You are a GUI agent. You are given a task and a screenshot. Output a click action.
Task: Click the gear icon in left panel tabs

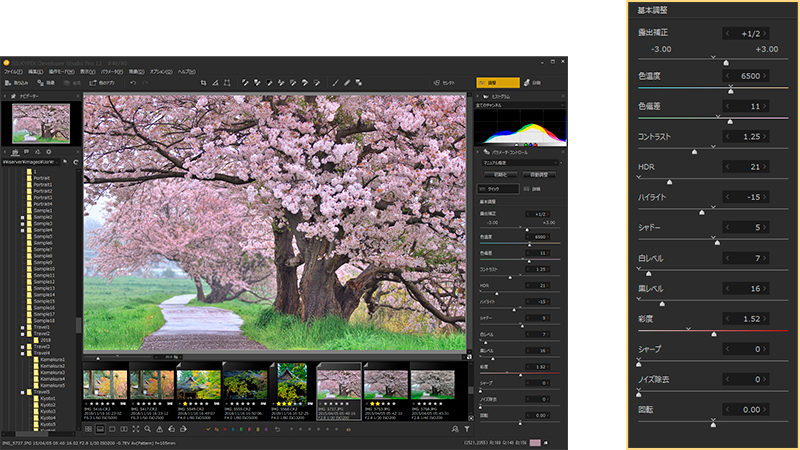click(49, 152)
